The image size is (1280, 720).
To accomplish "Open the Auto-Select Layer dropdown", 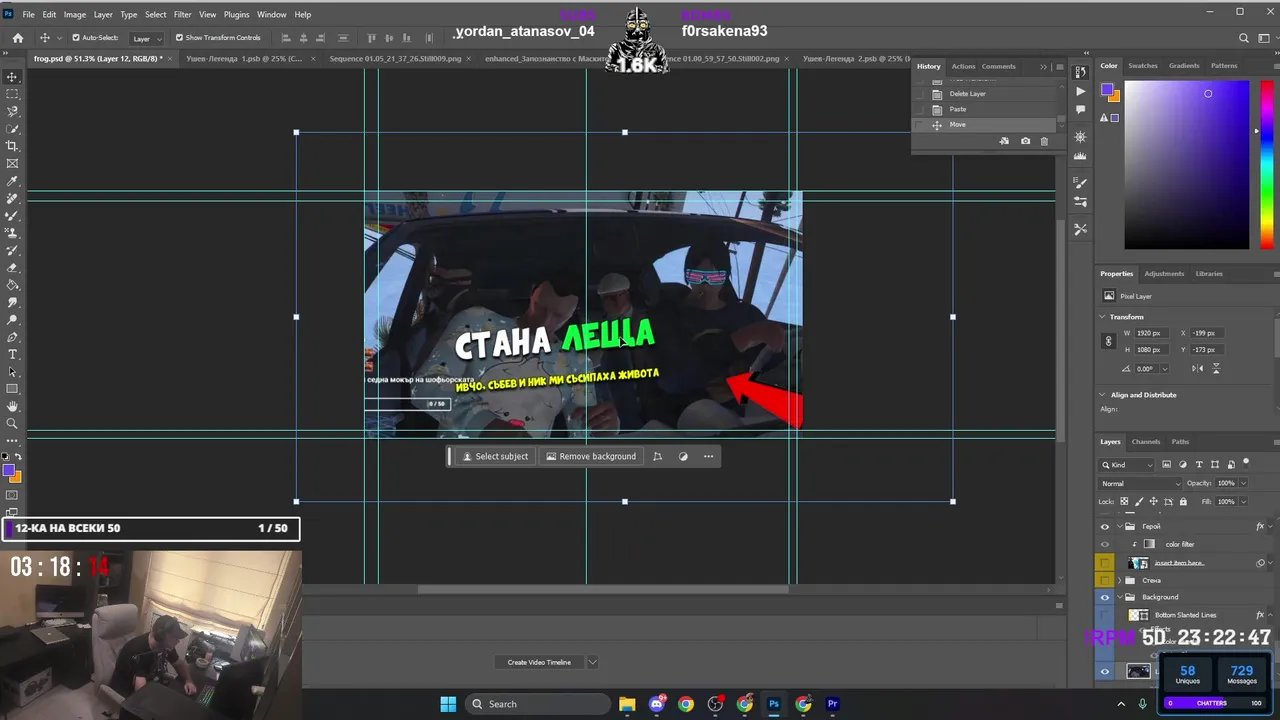I will click(x=148, y=38).
